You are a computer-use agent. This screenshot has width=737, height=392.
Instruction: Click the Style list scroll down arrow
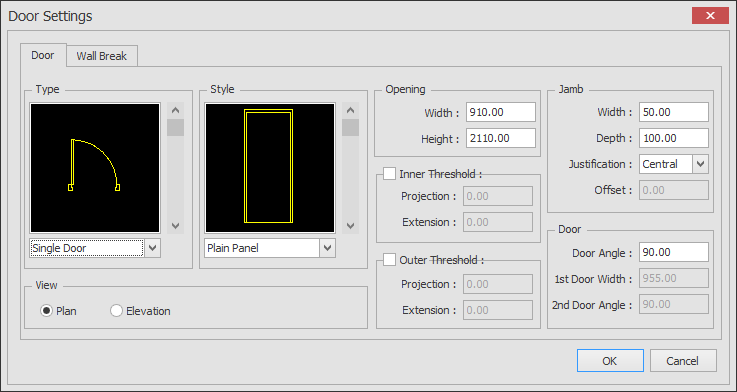(350, 226)
